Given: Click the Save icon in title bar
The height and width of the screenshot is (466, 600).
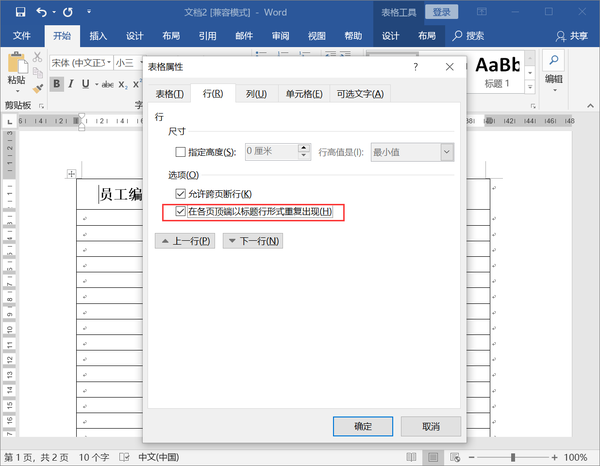Looking at the screenshot, I should click(20, 12).
